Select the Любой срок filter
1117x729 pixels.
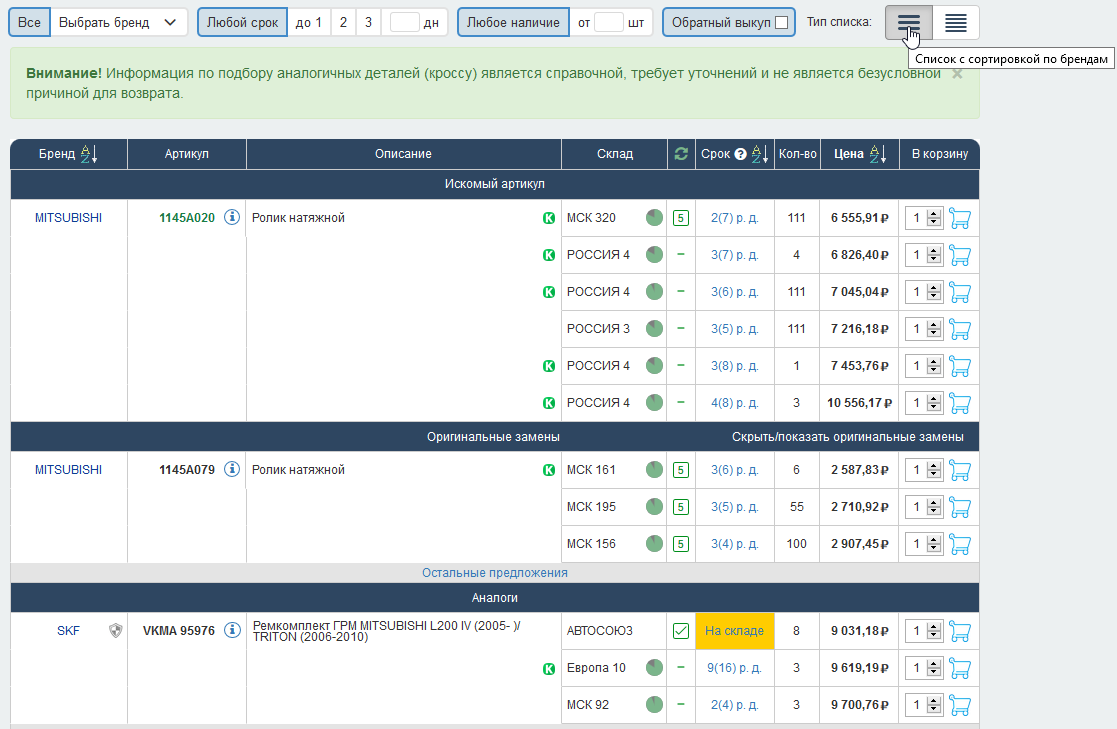(242, 22)
